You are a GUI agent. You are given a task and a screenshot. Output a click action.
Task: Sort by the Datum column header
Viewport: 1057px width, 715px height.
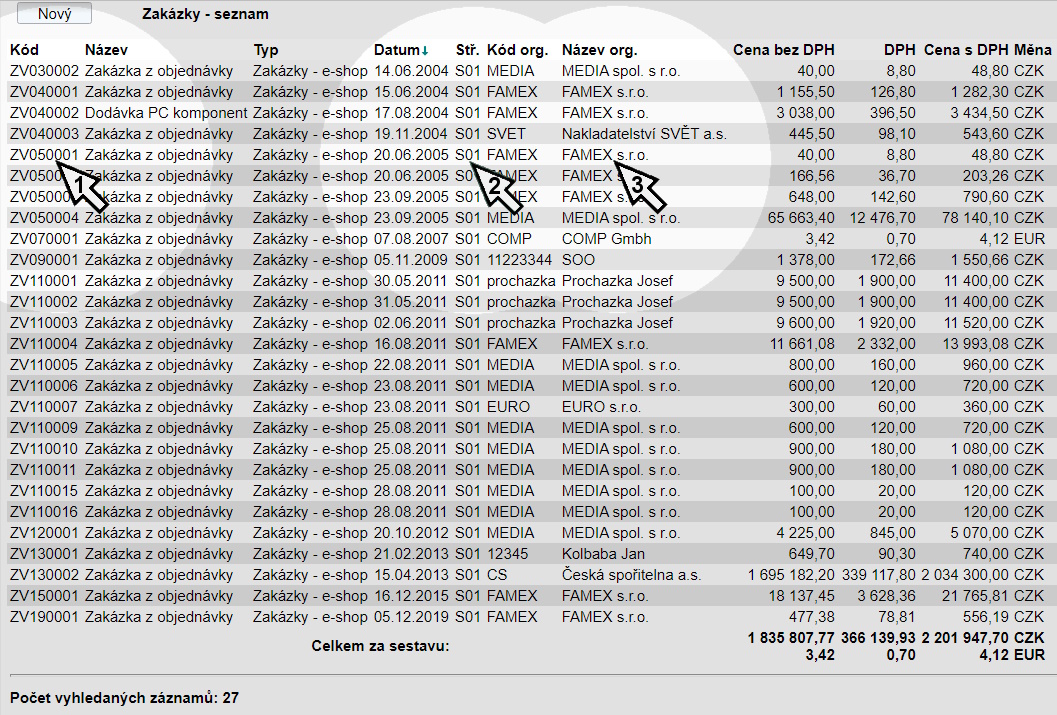pos(398,50)
